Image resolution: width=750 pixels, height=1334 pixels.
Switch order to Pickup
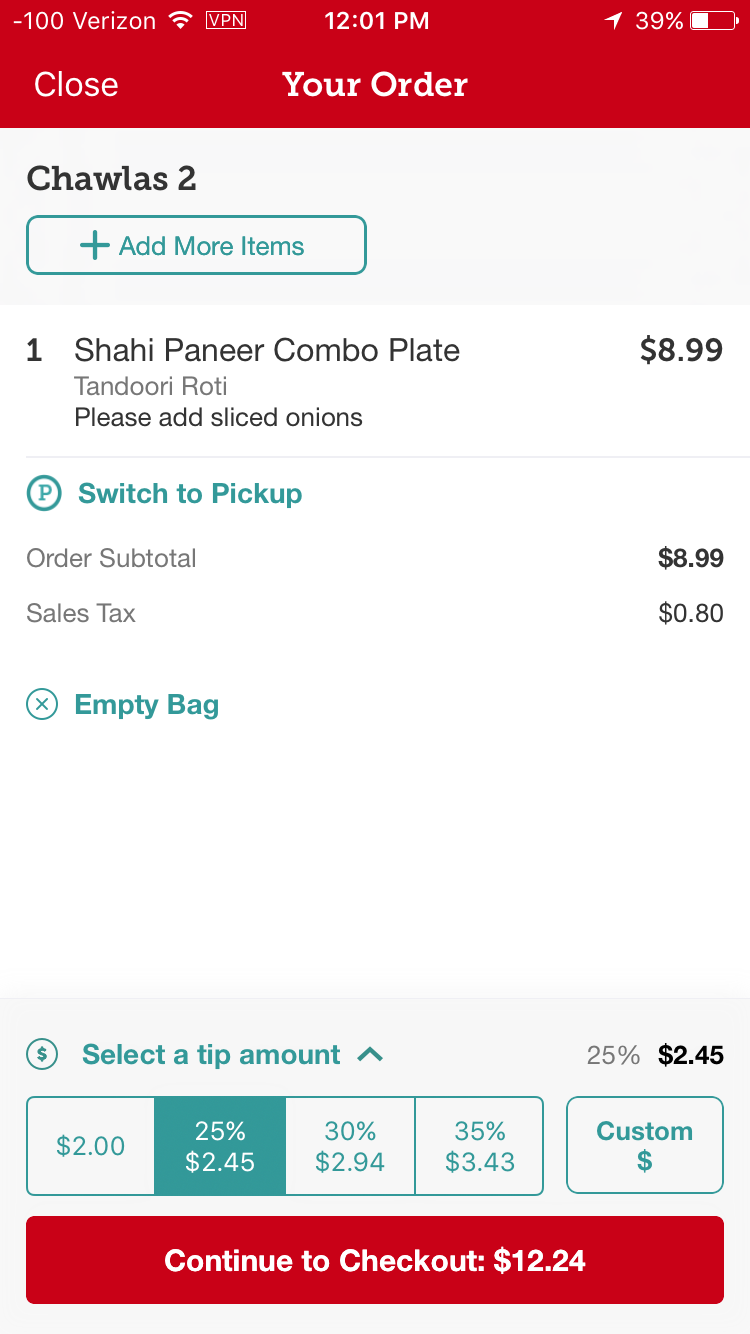tap(190, 493)
